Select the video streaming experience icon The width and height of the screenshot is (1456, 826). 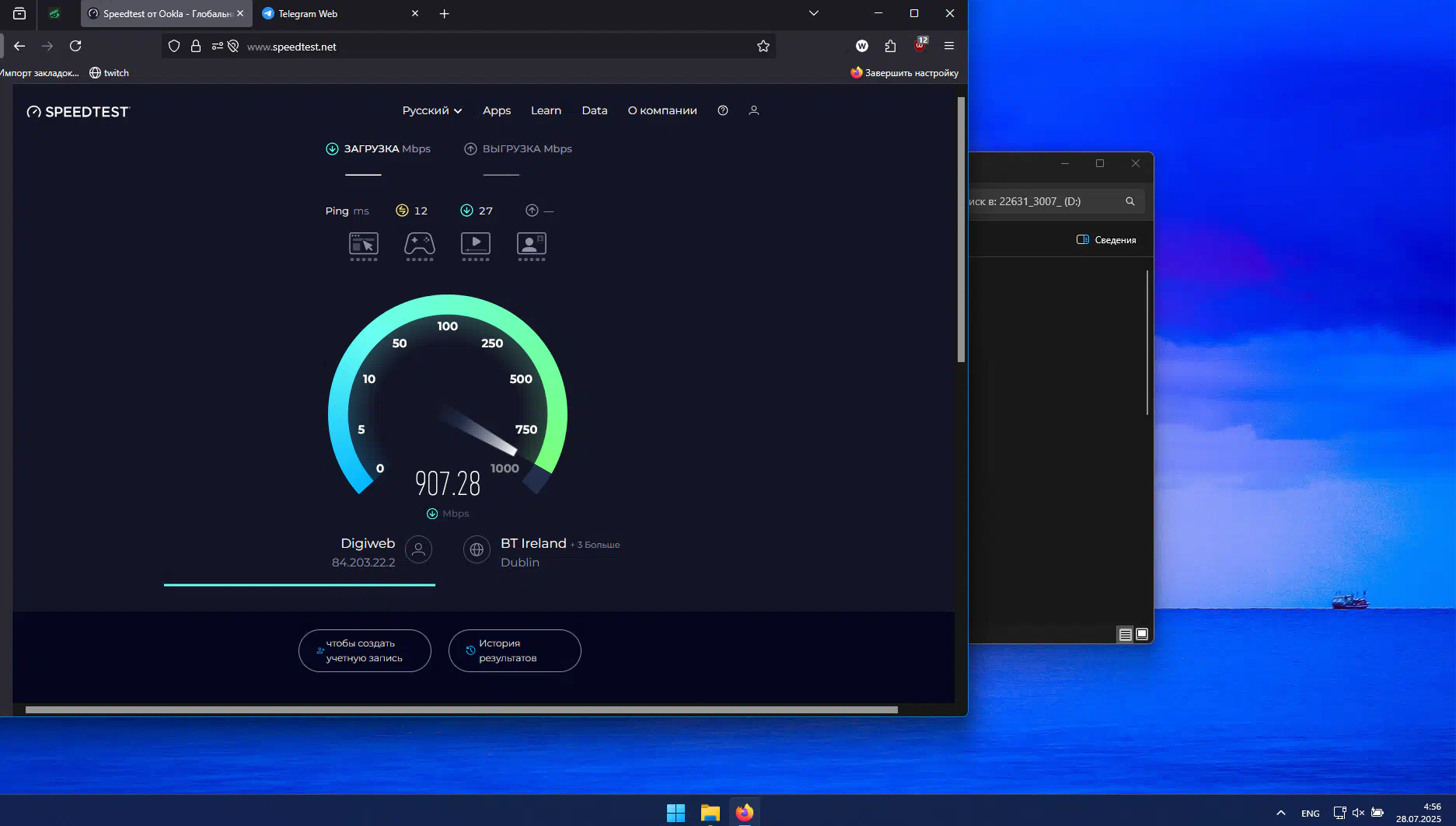pyautogui.click(x=476, y=246)
